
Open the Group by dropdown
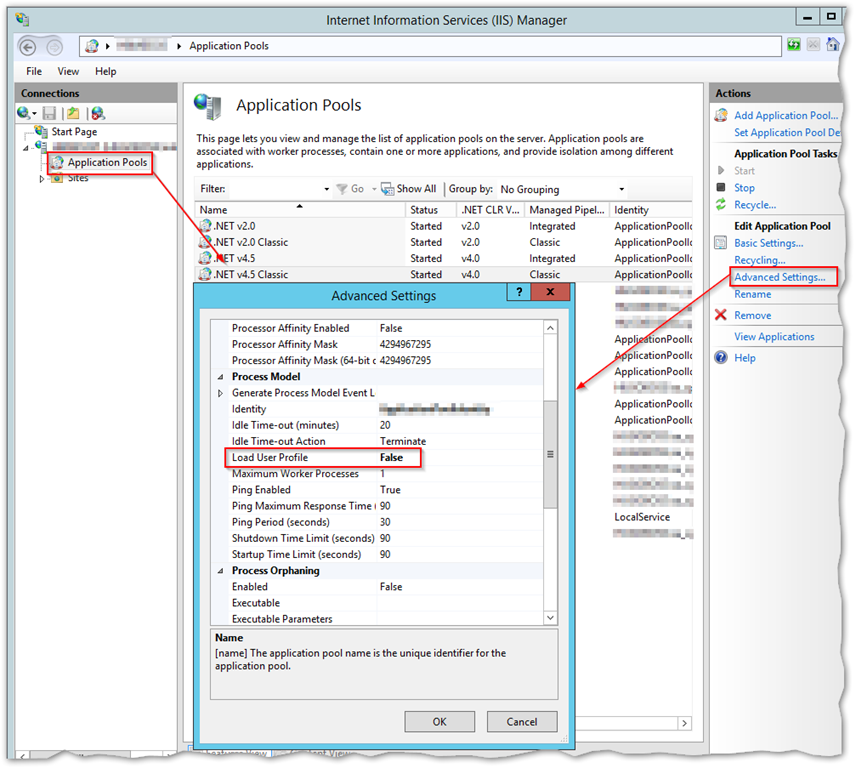(x=563, y=189)
